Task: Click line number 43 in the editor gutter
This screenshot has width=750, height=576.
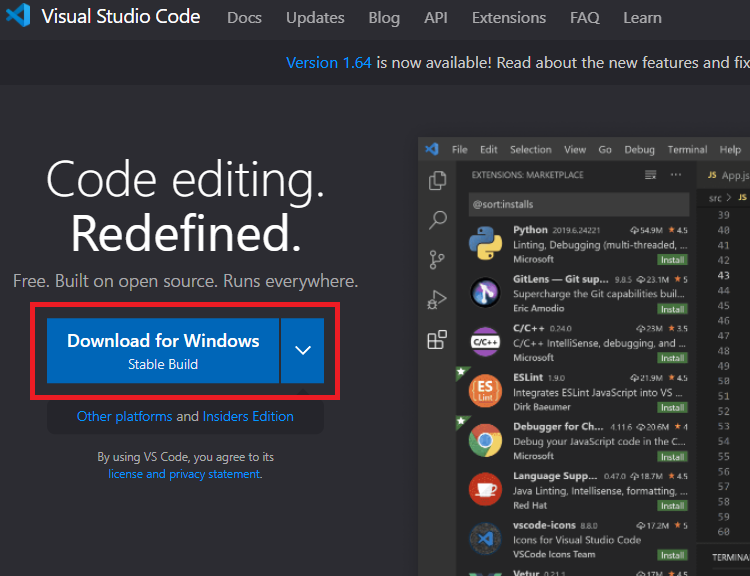Action: tap(723, 276)
